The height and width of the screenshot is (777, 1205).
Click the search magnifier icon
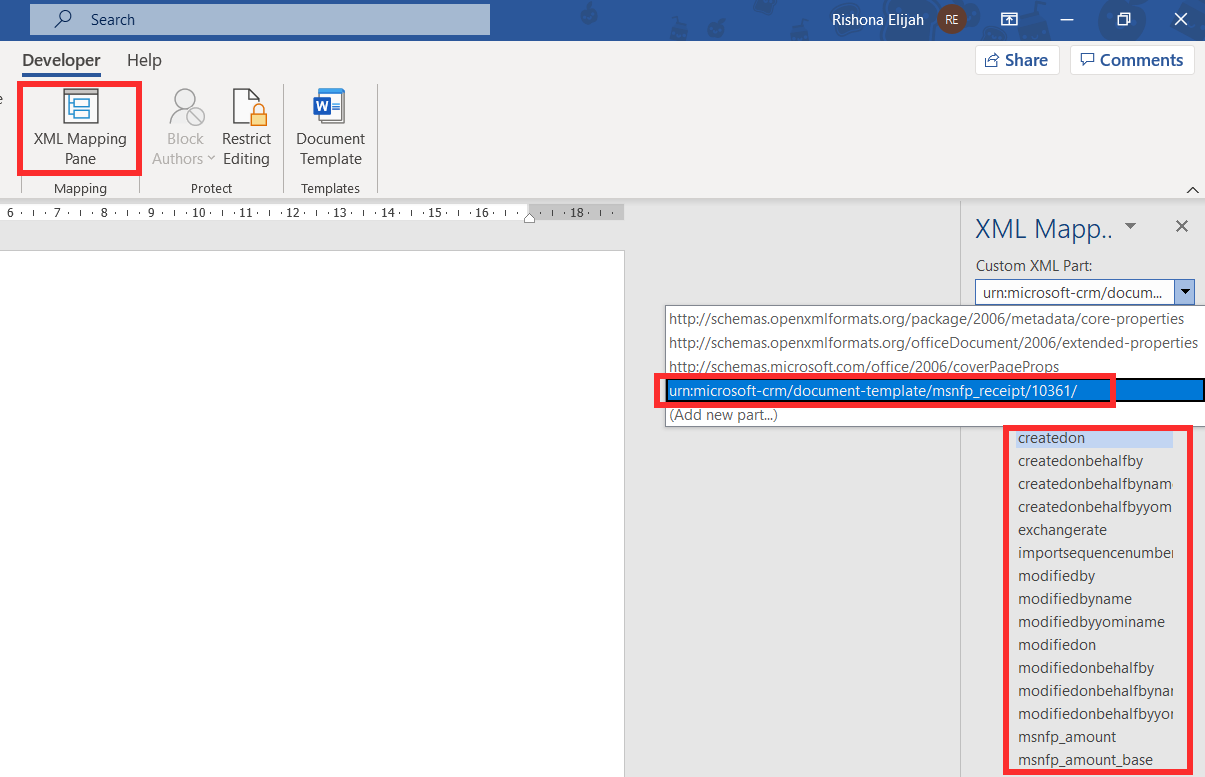pos(63,19)
